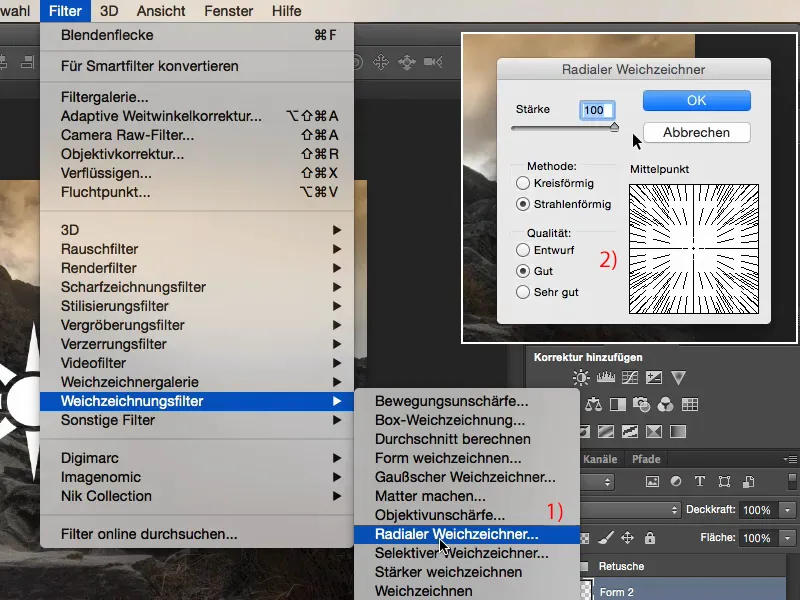Image resolution: width=800 pixels, height=600 pixels.
Task: Select Sehr gut quality option
Action: pos(523,292)
